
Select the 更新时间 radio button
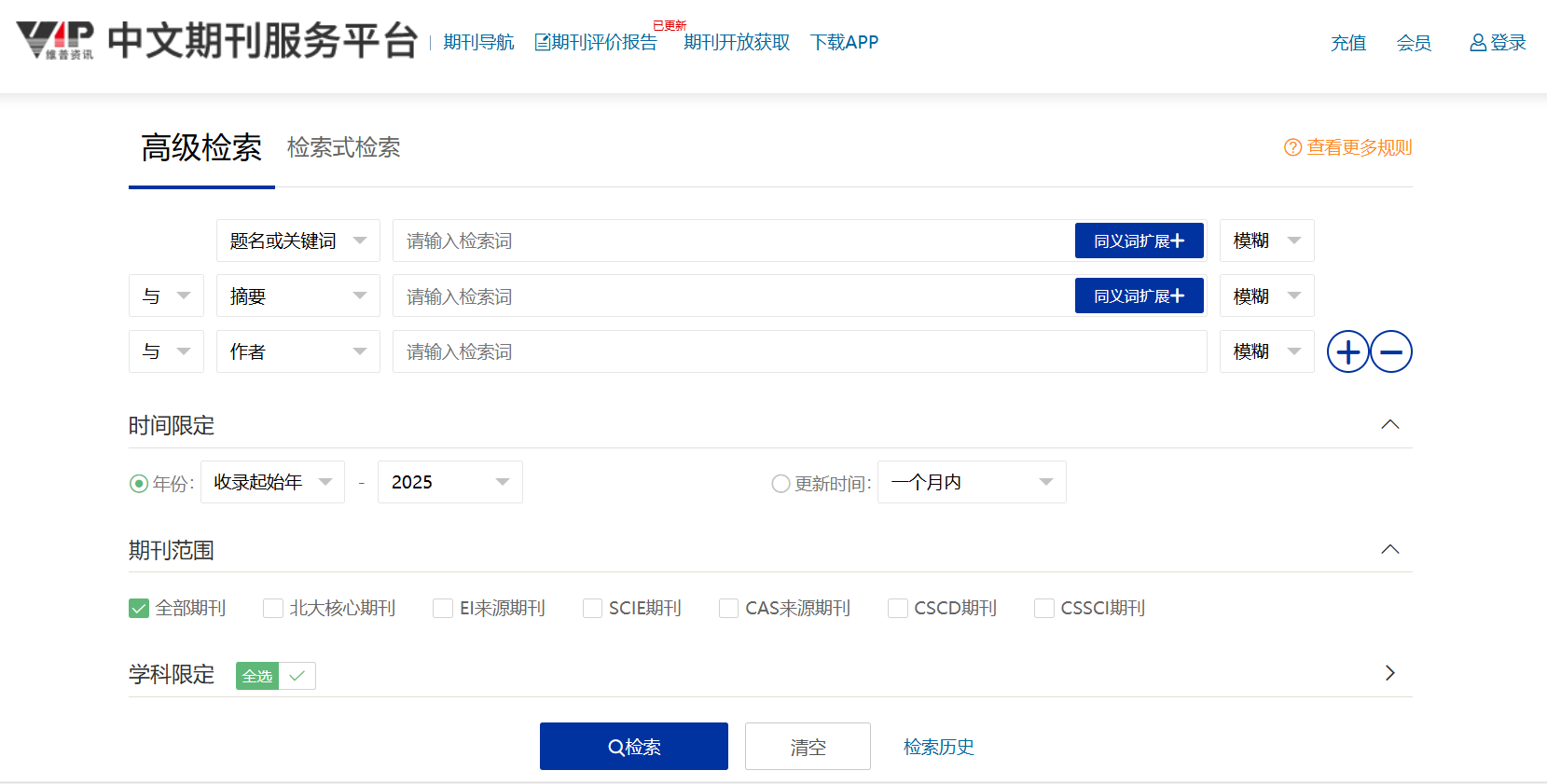coord(780,484)
